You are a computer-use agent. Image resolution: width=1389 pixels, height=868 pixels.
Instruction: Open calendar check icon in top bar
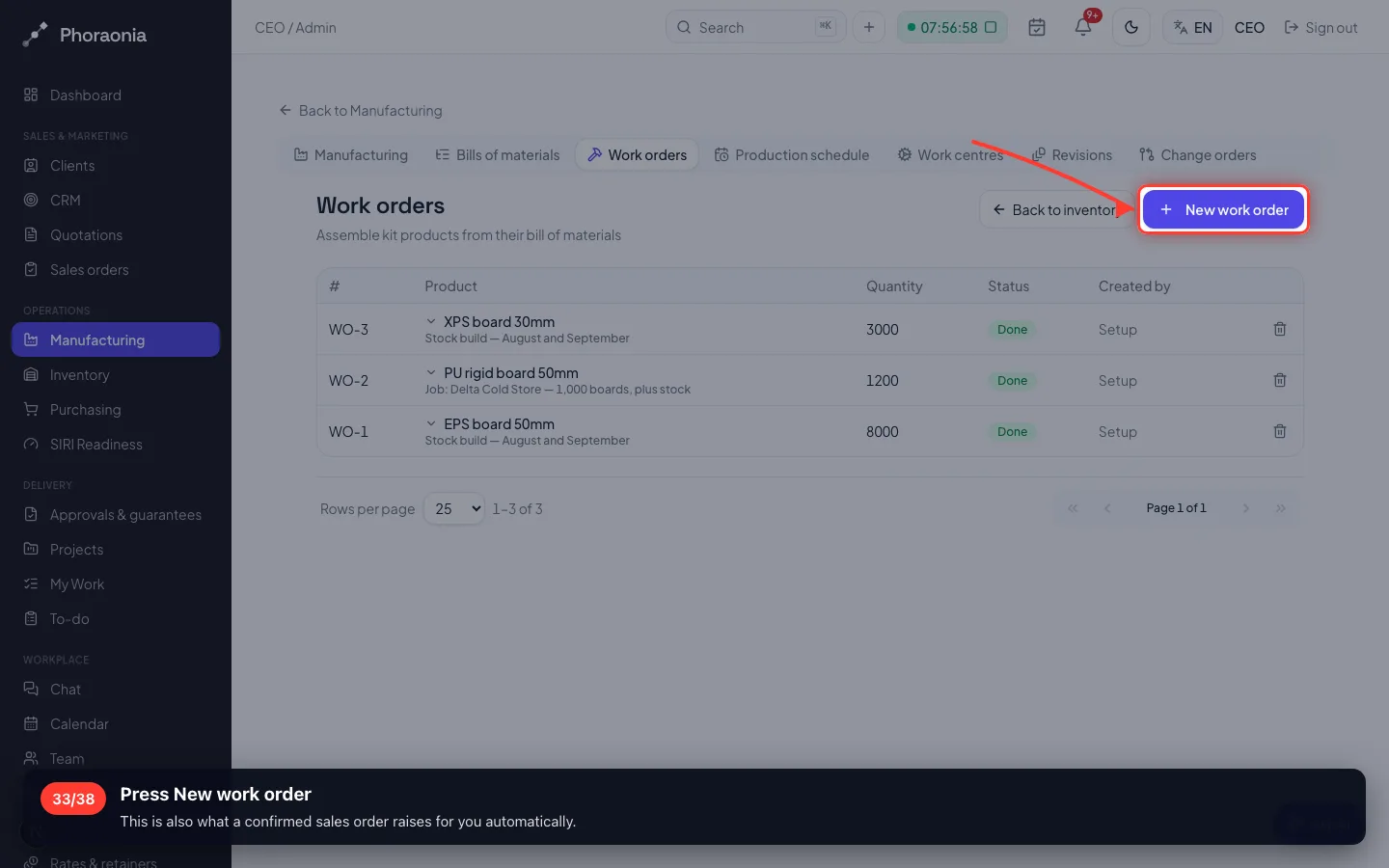coord(1037,27)
